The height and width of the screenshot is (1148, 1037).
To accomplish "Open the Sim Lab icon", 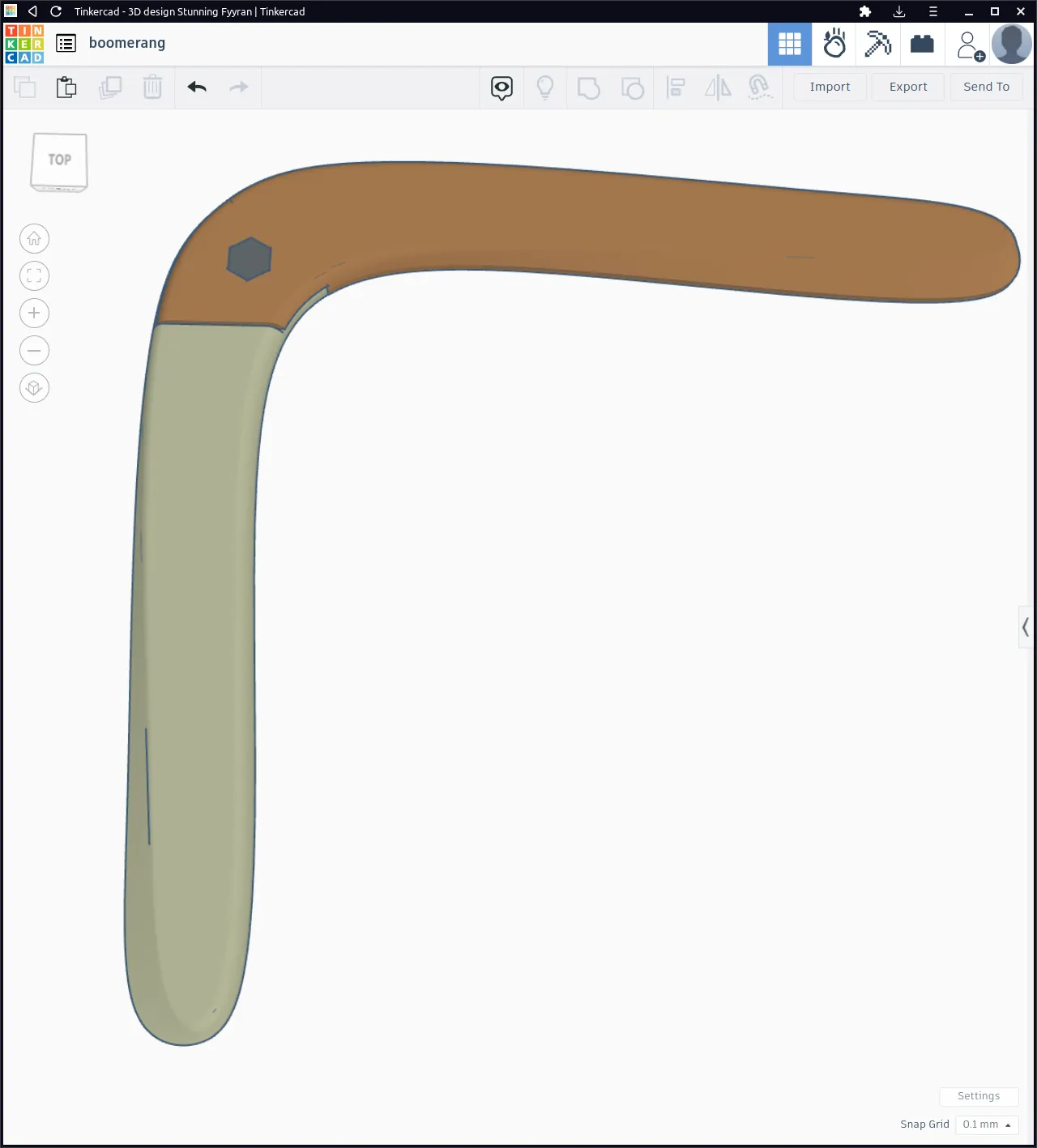I will click(834, 44).
